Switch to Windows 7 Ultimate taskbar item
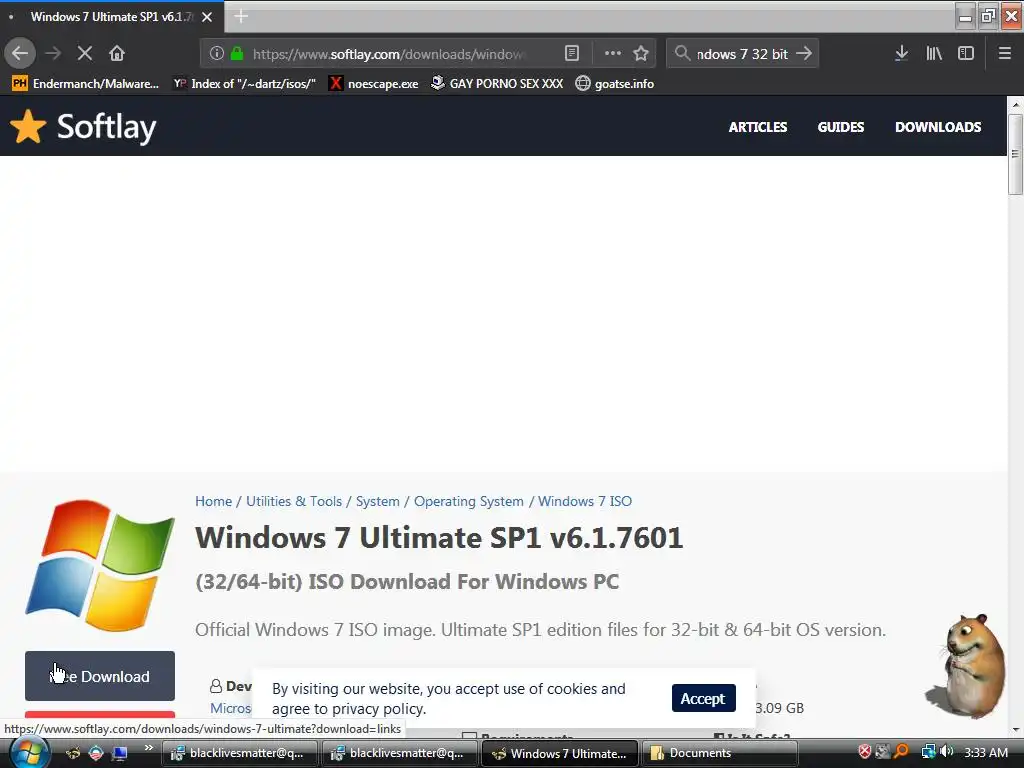The height and width of the screenshot is (768, 1024). pos(559,753)
